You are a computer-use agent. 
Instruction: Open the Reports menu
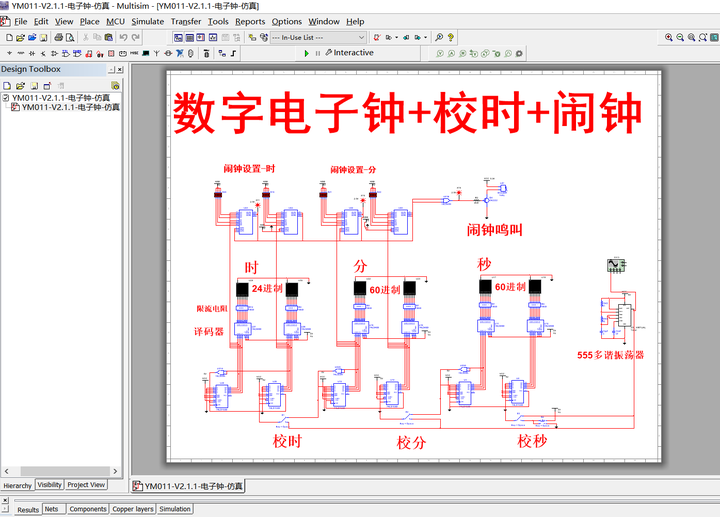pyautogui.click(x=250, y=22)
